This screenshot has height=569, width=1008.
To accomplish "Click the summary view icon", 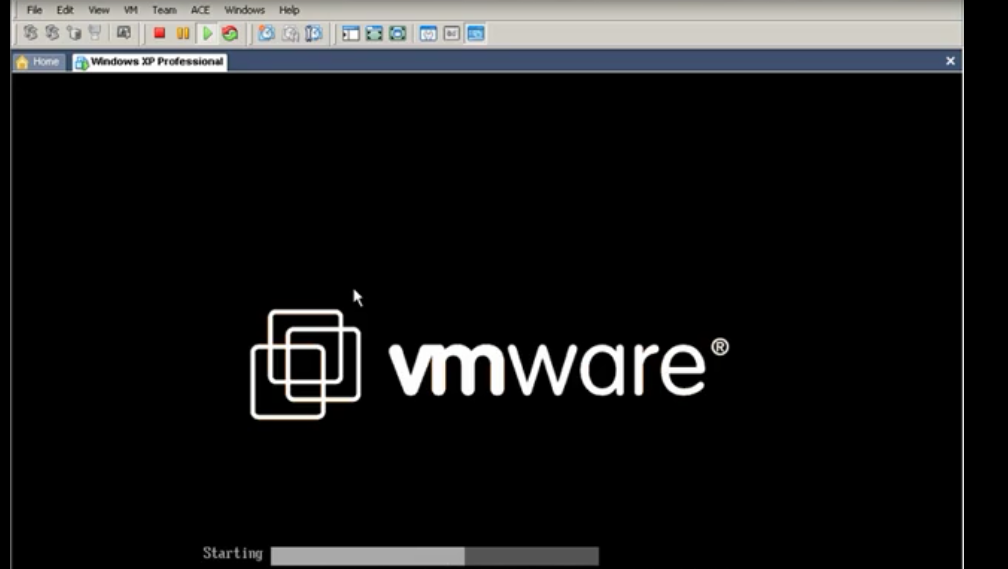I will 428,33.
